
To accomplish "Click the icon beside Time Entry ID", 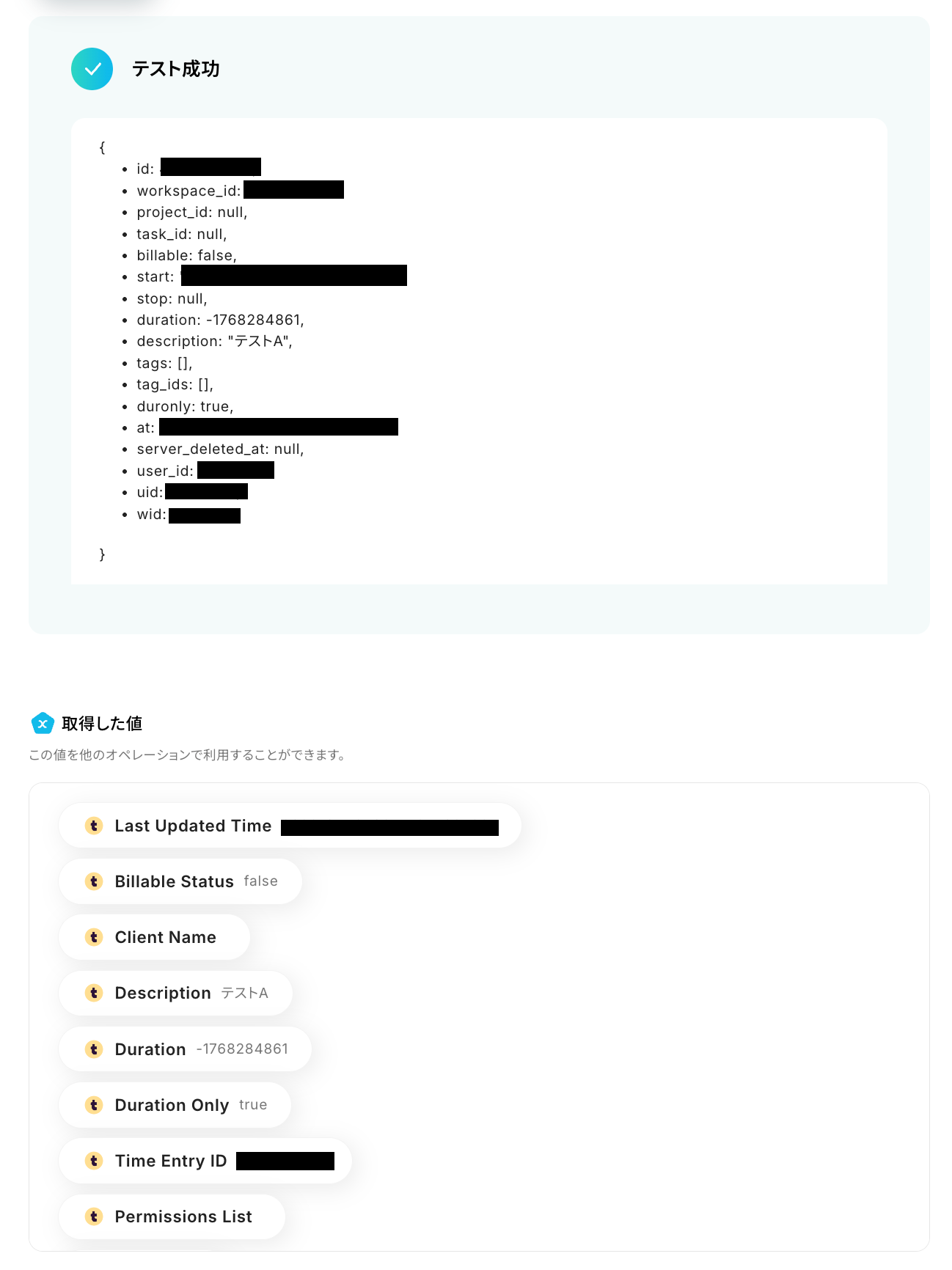I will tap(94, 1161).
